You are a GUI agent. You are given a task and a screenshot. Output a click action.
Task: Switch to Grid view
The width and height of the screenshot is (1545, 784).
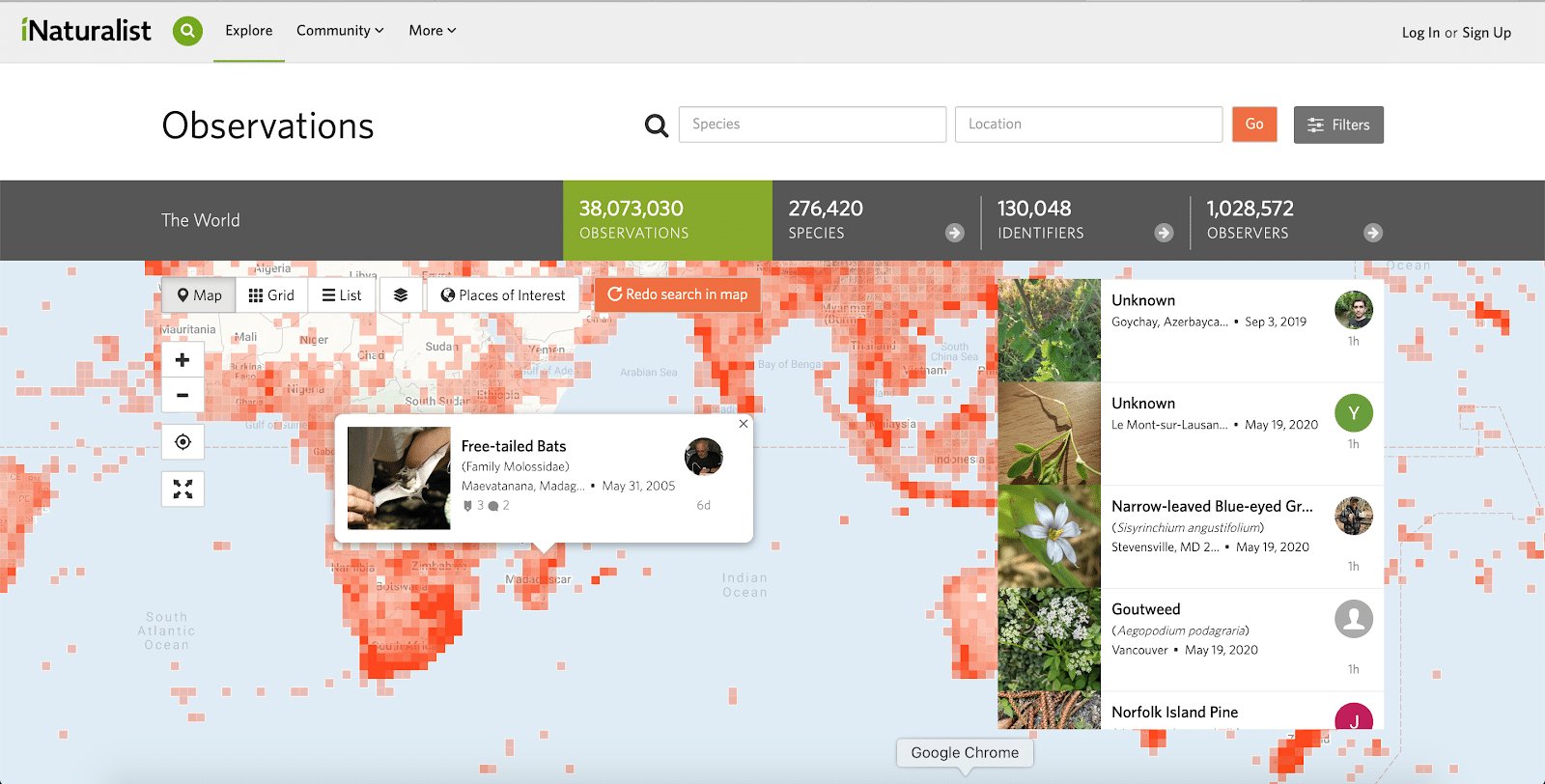click(271, 295)
